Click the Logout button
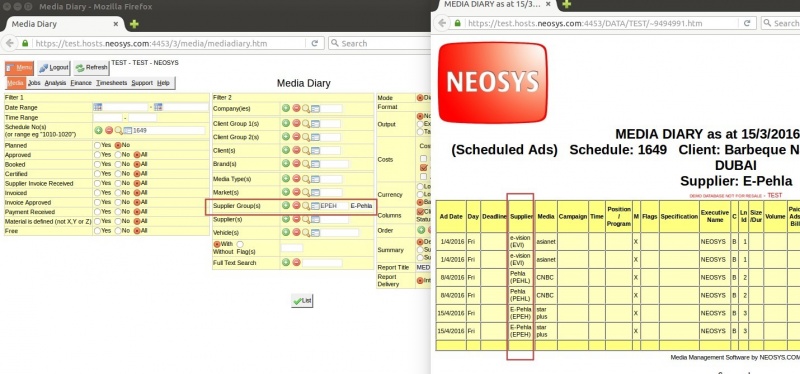This screenshot has height=374, width=800. click(54, 67)
